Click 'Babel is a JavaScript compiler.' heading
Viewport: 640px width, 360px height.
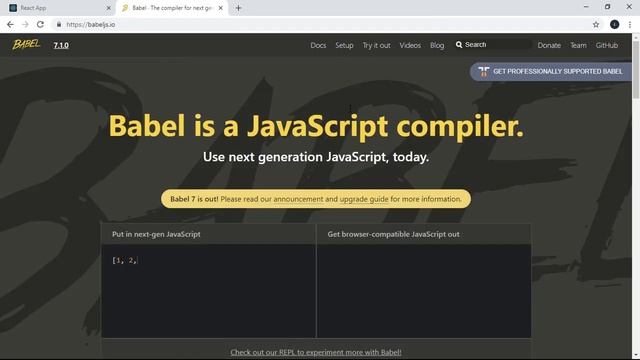tap(316, 126)
